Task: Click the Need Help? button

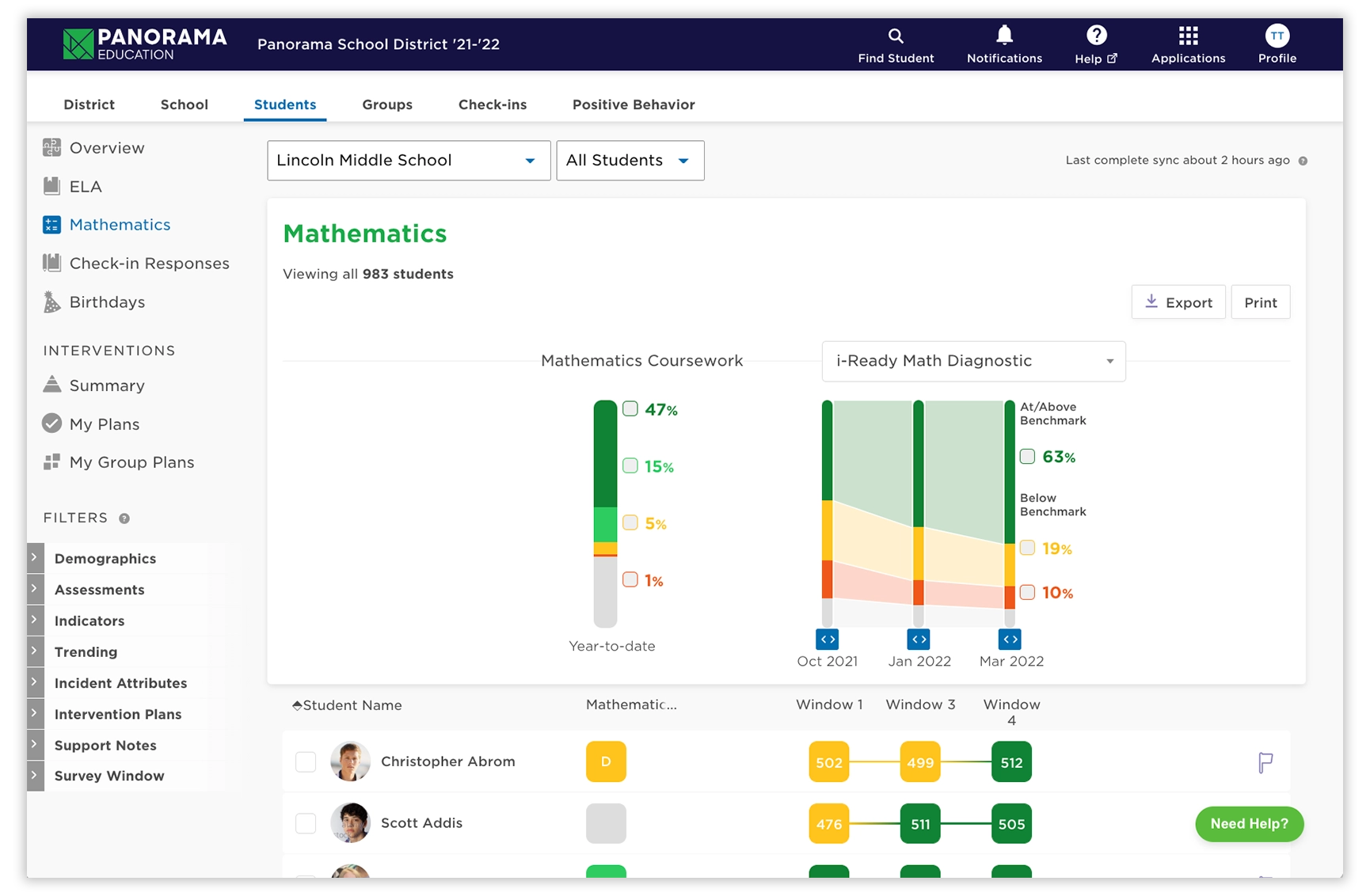Action: [x=1249, y=824]
